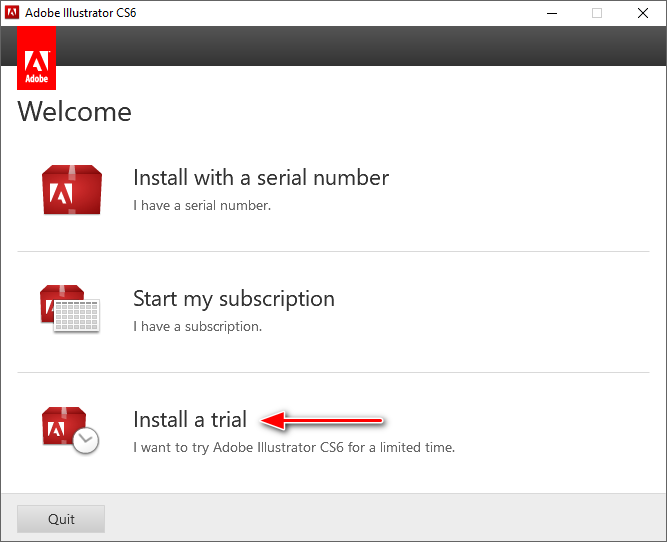The height and width of the screenshot is (542, 667).
Task: Click the greyed-out maximize window button
Action: pos(597,13)
